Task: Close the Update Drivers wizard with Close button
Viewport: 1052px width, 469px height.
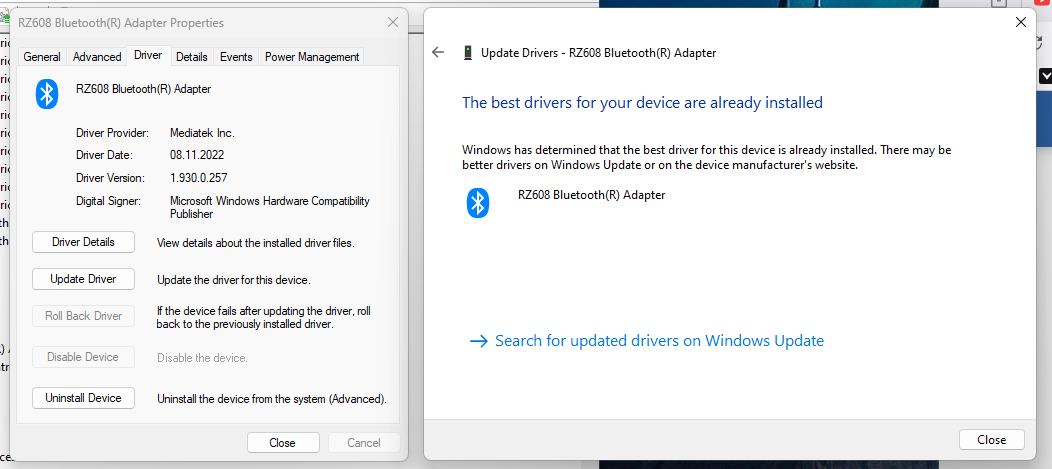Action: (x=992, y=440)
